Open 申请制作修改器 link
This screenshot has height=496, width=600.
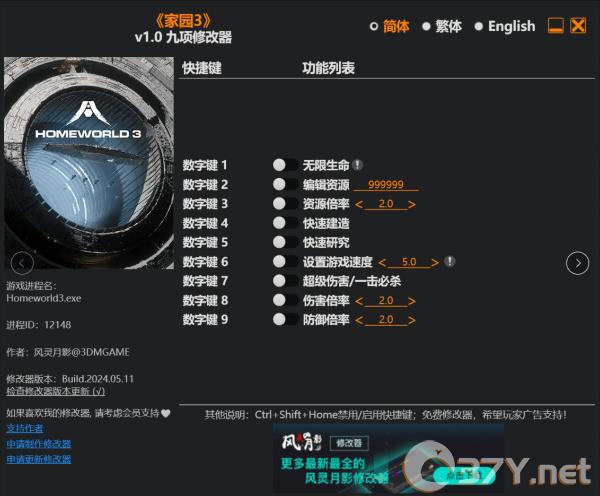[39, 444]
